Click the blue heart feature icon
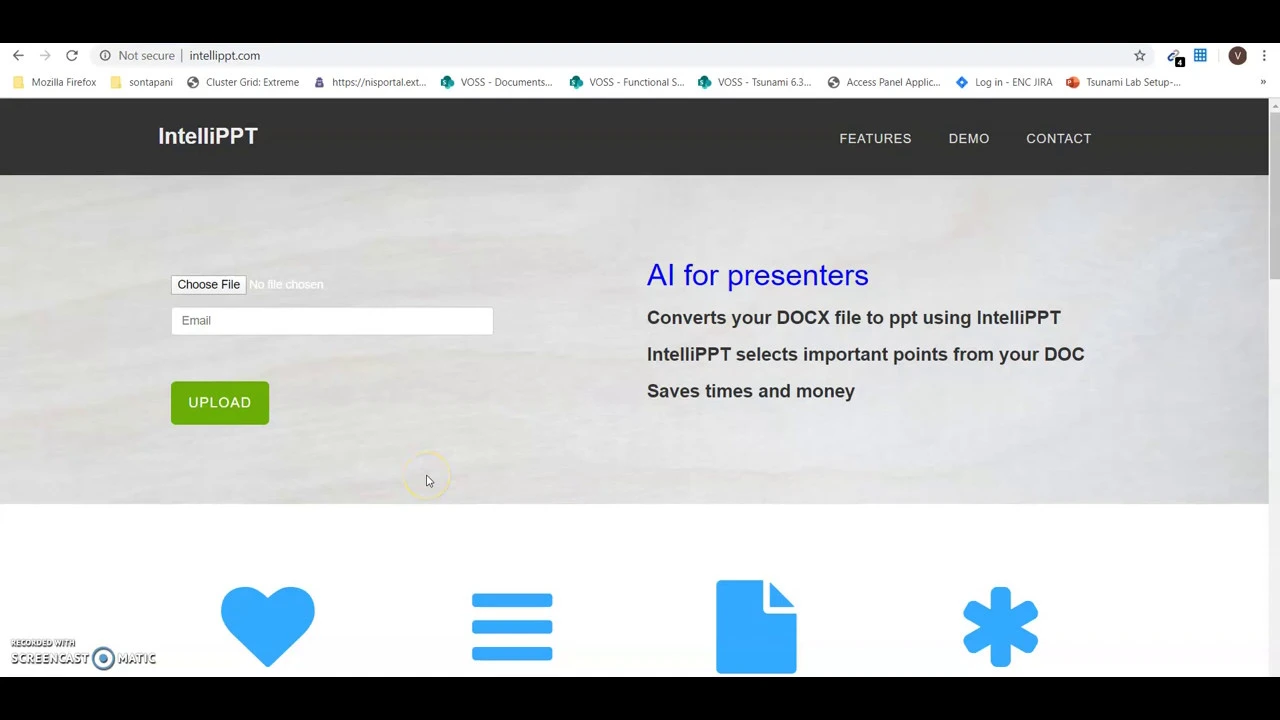 tap(268, 626)
